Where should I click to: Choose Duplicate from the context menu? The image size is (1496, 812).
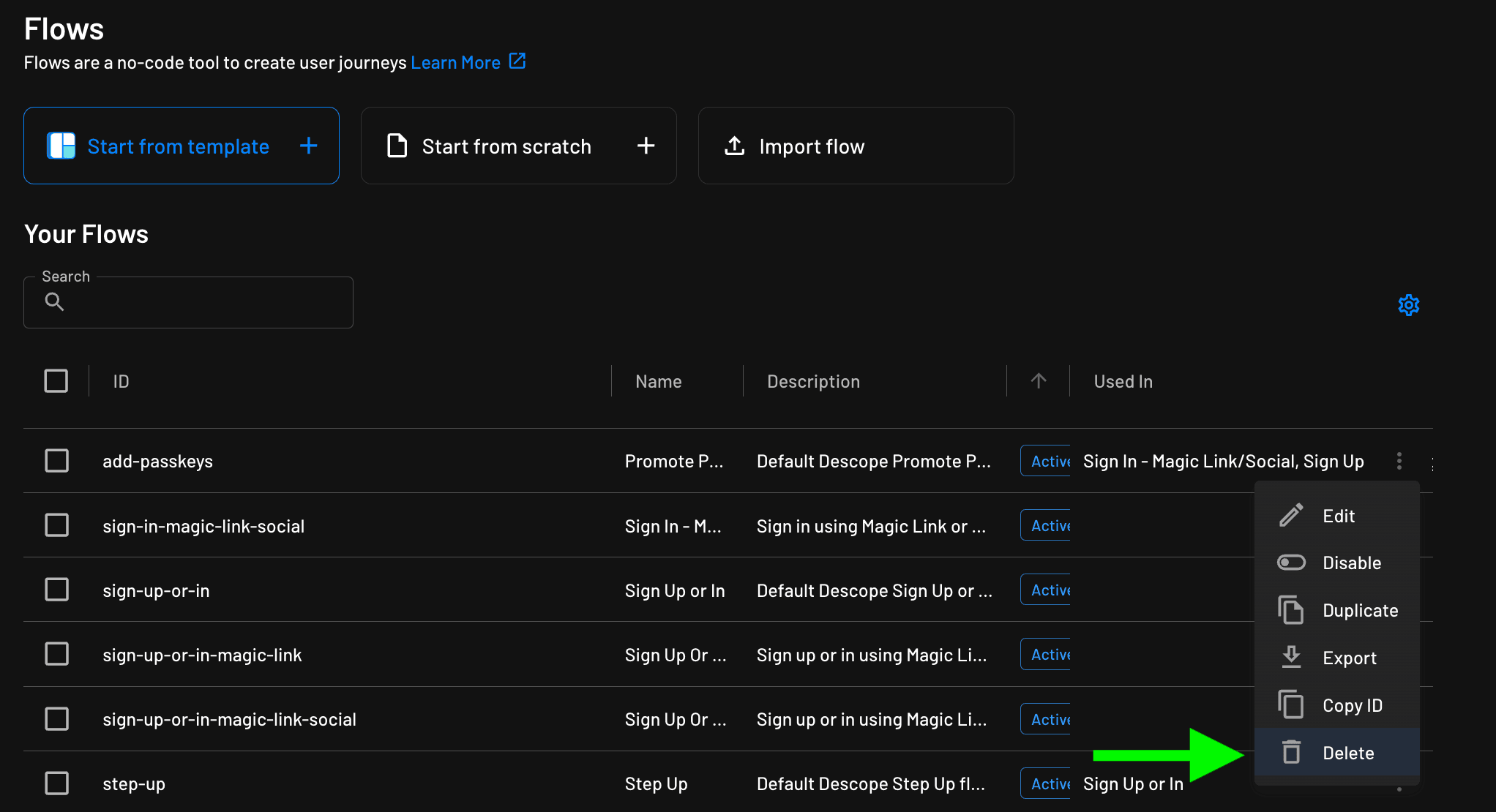click(1360, 610)
